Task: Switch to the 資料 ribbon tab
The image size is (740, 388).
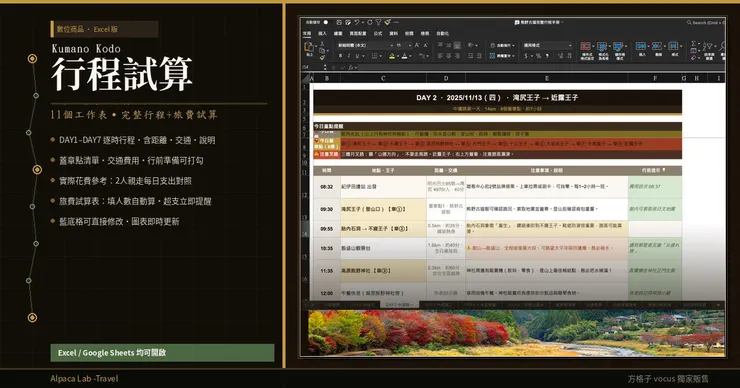Action: tap(394, 34)
